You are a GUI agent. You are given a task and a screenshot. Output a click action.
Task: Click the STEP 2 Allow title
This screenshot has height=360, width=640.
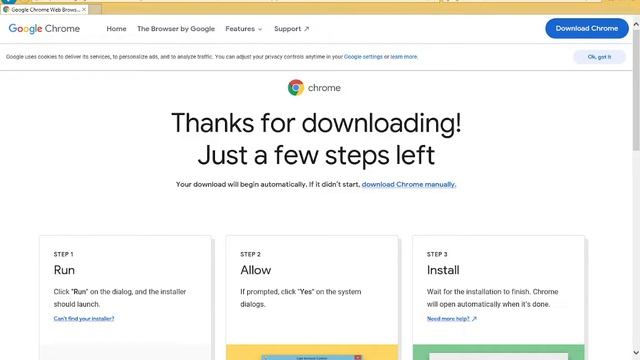tap(256, 270)
